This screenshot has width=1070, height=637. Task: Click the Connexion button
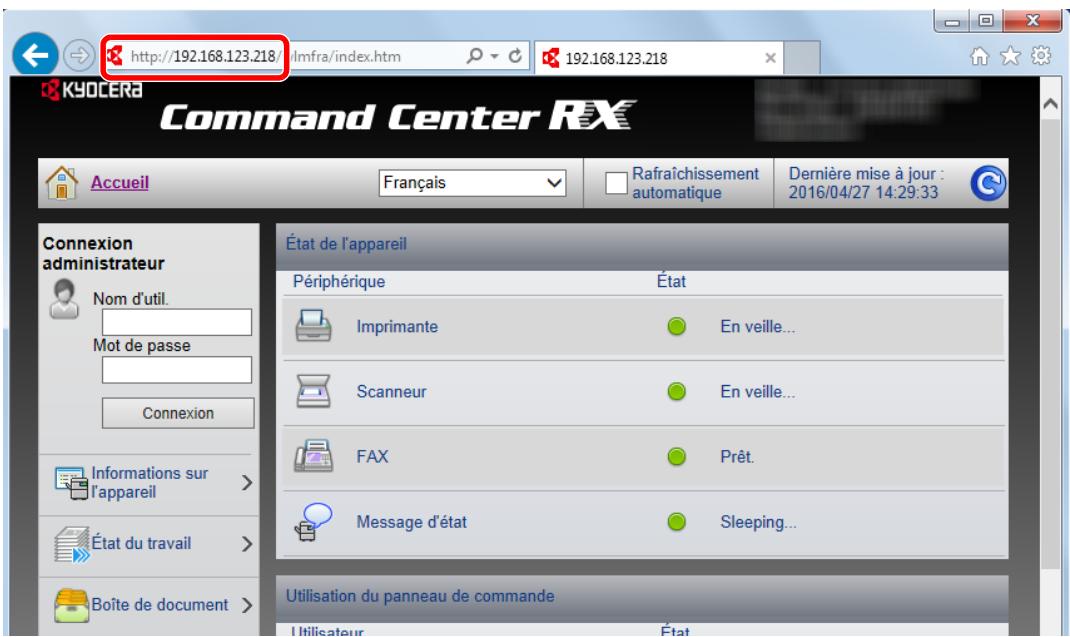pos(178,413)
